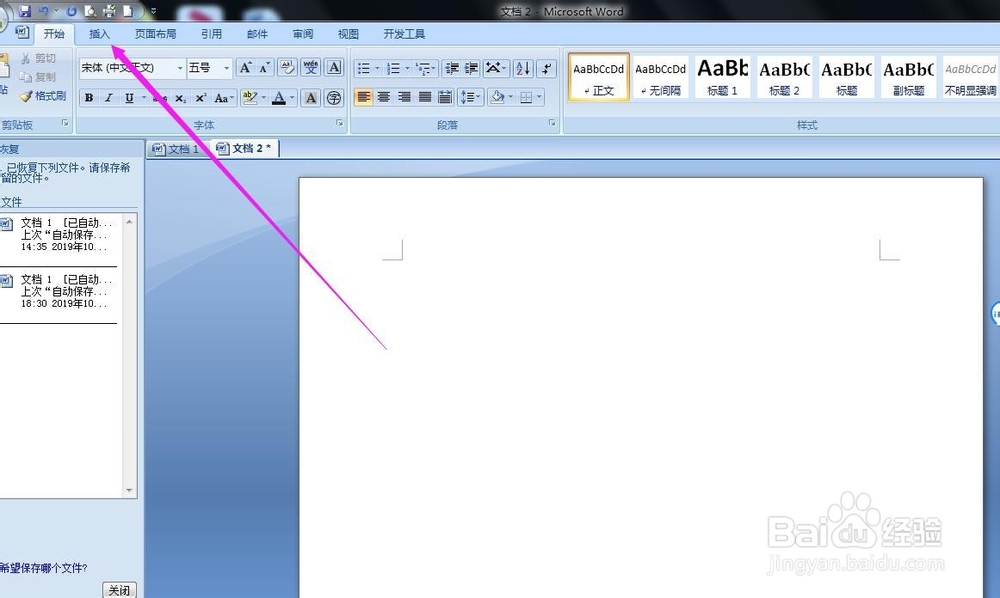Viewport: 1000px width, 598px height.
Task: Click the phonetic guide (wén) icon
Action: [311, 68]
